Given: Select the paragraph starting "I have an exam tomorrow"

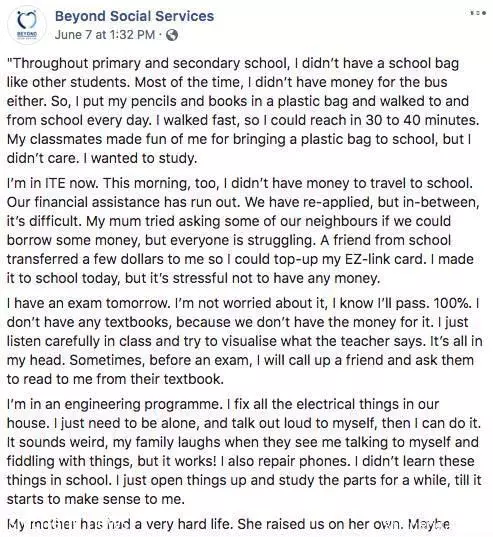Looking at the screenshot, I should tap(244, 341).
